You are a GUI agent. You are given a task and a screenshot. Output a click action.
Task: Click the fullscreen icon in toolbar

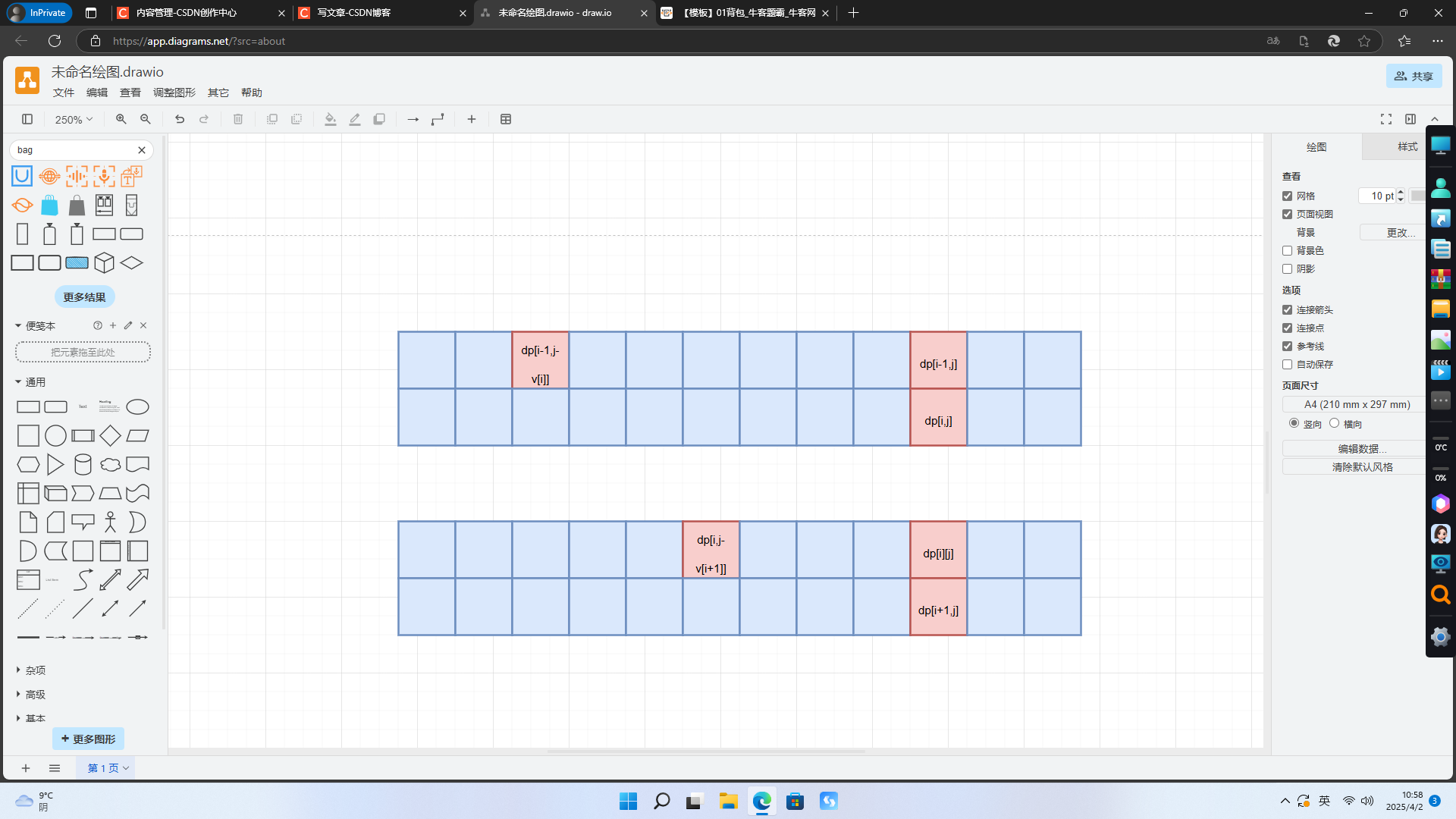[x=1386, y=119]
